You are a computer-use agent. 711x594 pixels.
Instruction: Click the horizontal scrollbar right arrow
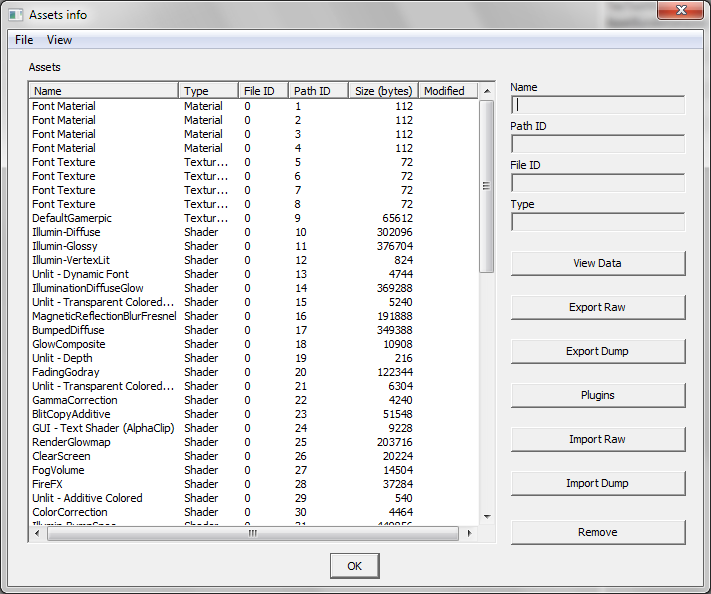click(x=468, y=534)
